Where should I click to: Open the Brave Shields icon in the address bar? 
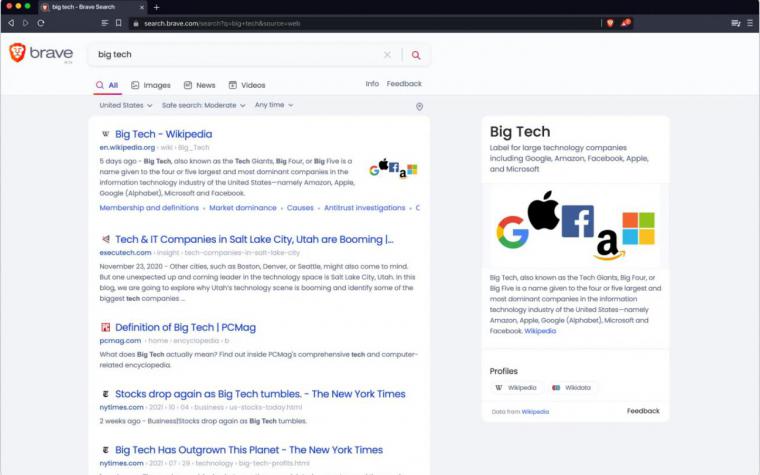click(x=610, y=23)
